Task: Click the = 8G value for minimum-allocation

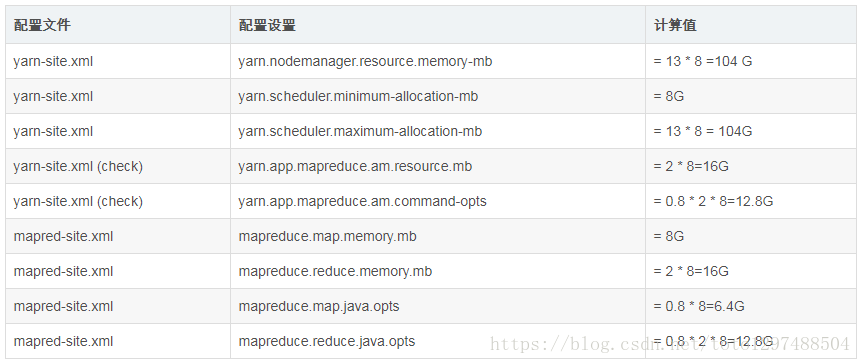Action: 669,97
